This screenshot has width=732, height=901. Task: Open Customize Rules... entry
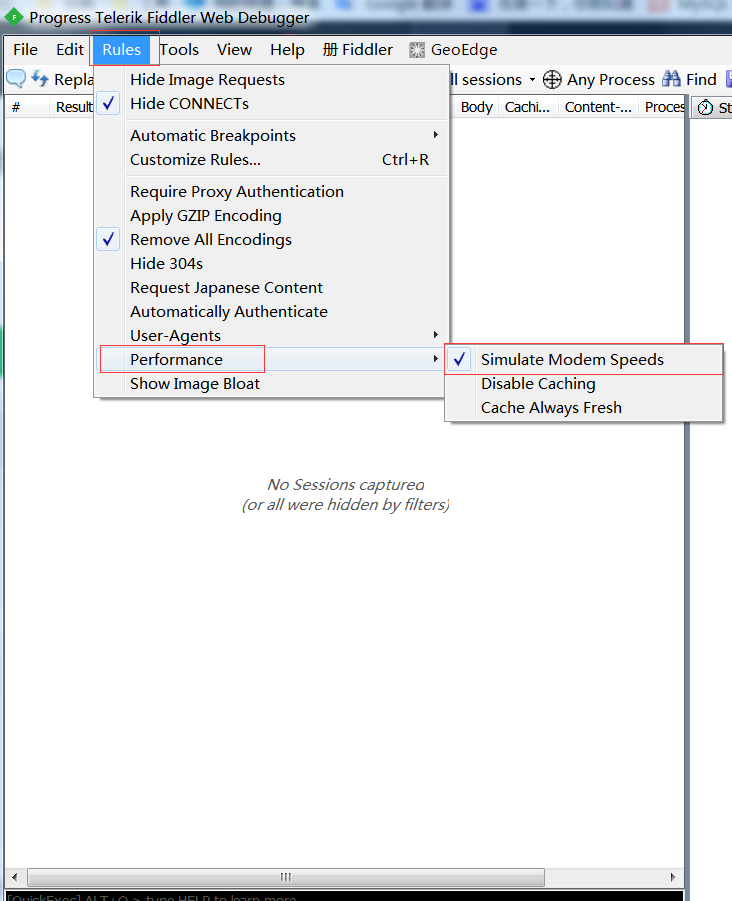click(x=271, y=160)
